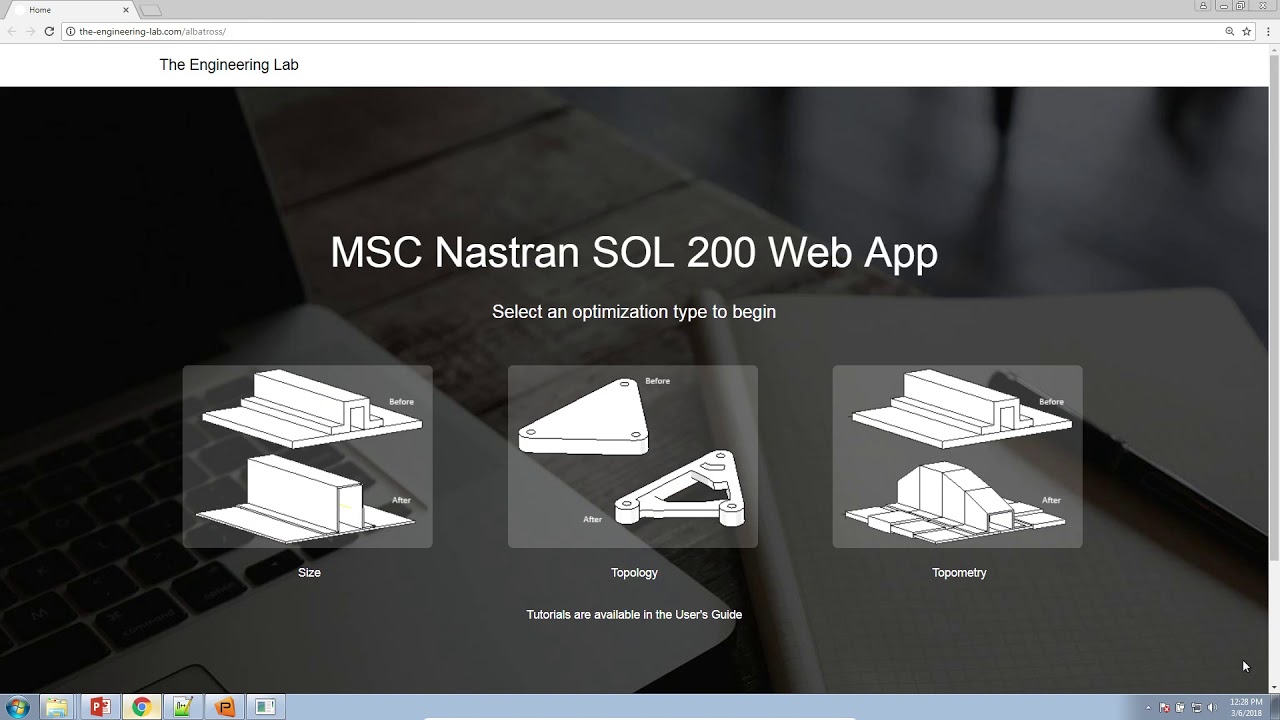Restore down the Chrome window

click(x=1241, y=5)
